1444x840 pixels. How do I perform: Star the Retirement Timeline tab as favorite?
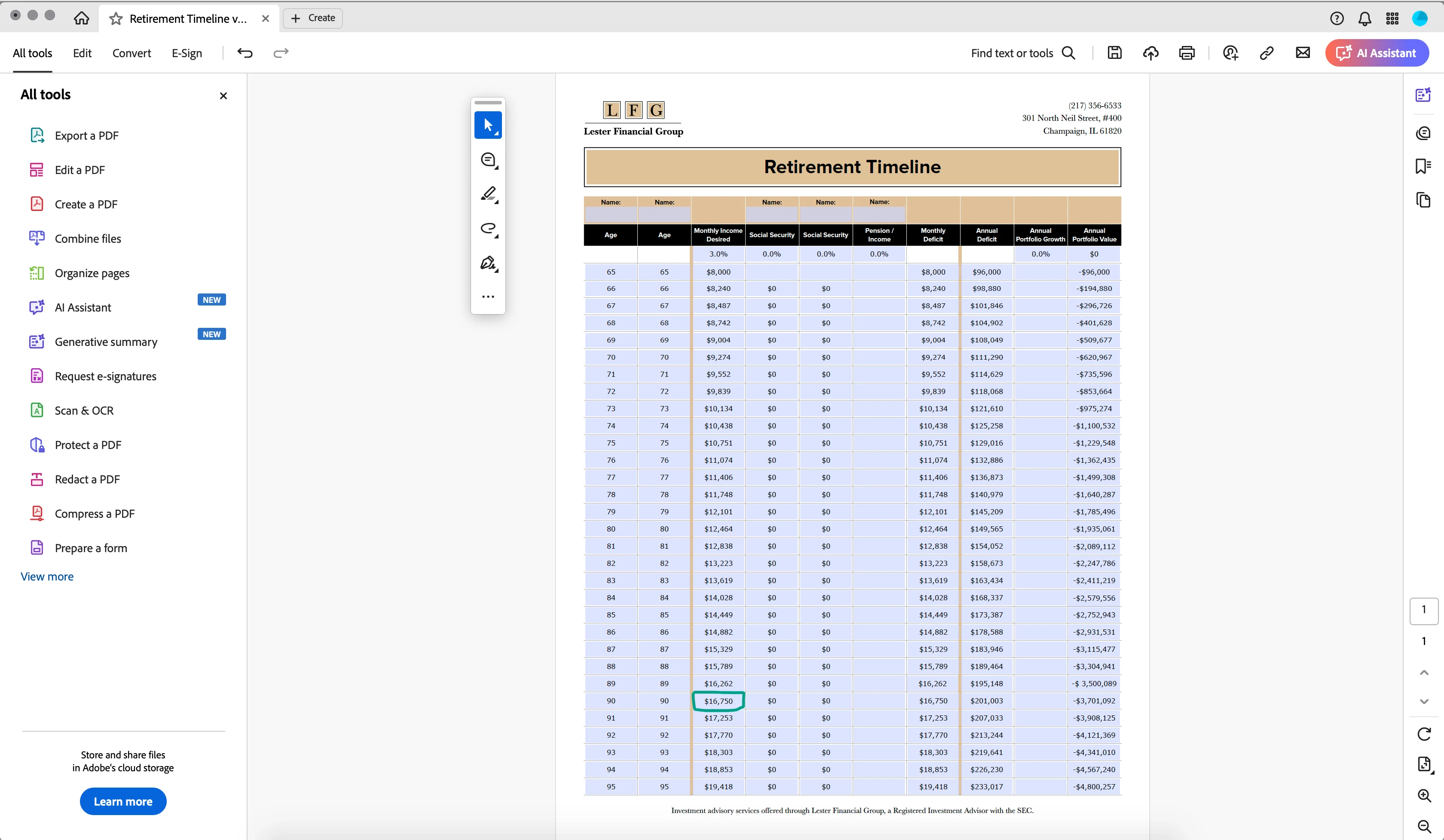click(116, 19)
